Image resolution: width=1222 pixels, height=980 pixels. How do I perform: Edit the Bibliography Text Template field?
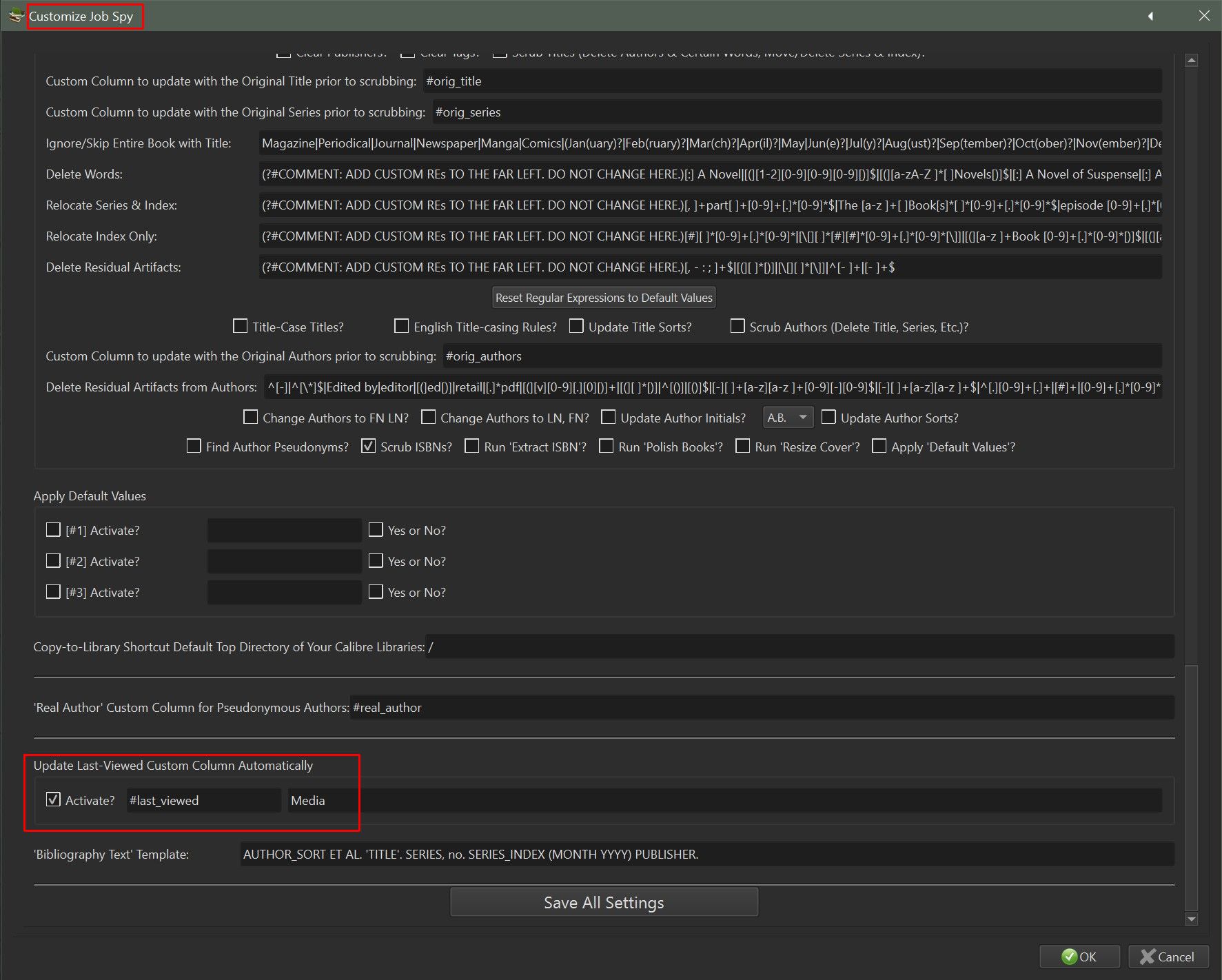(707, 854)
